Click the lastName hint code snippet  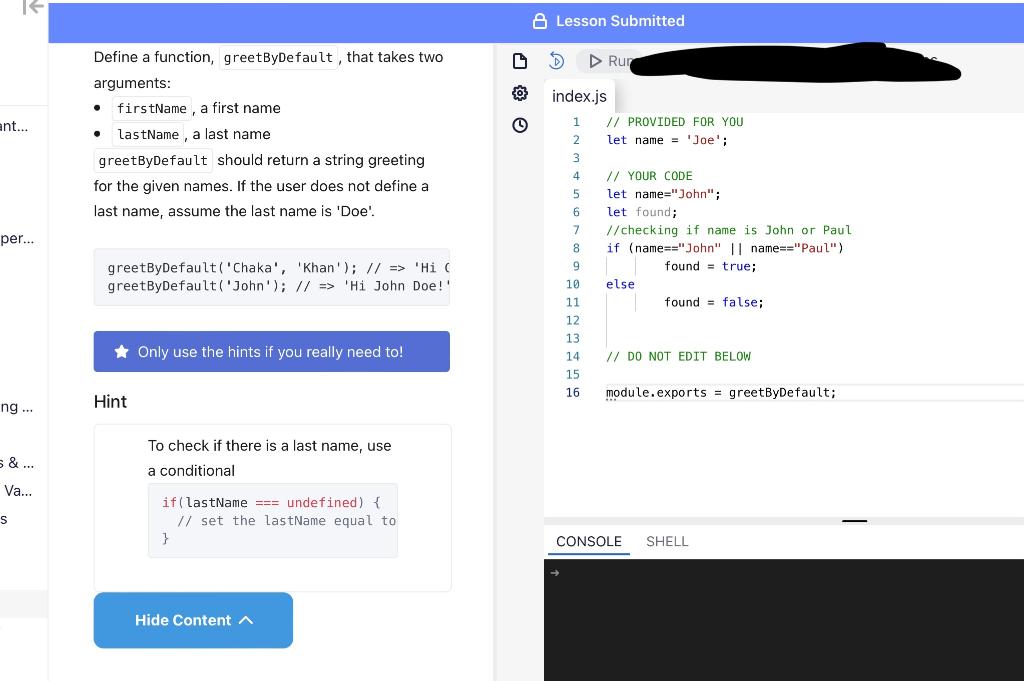tap(272, 520)
